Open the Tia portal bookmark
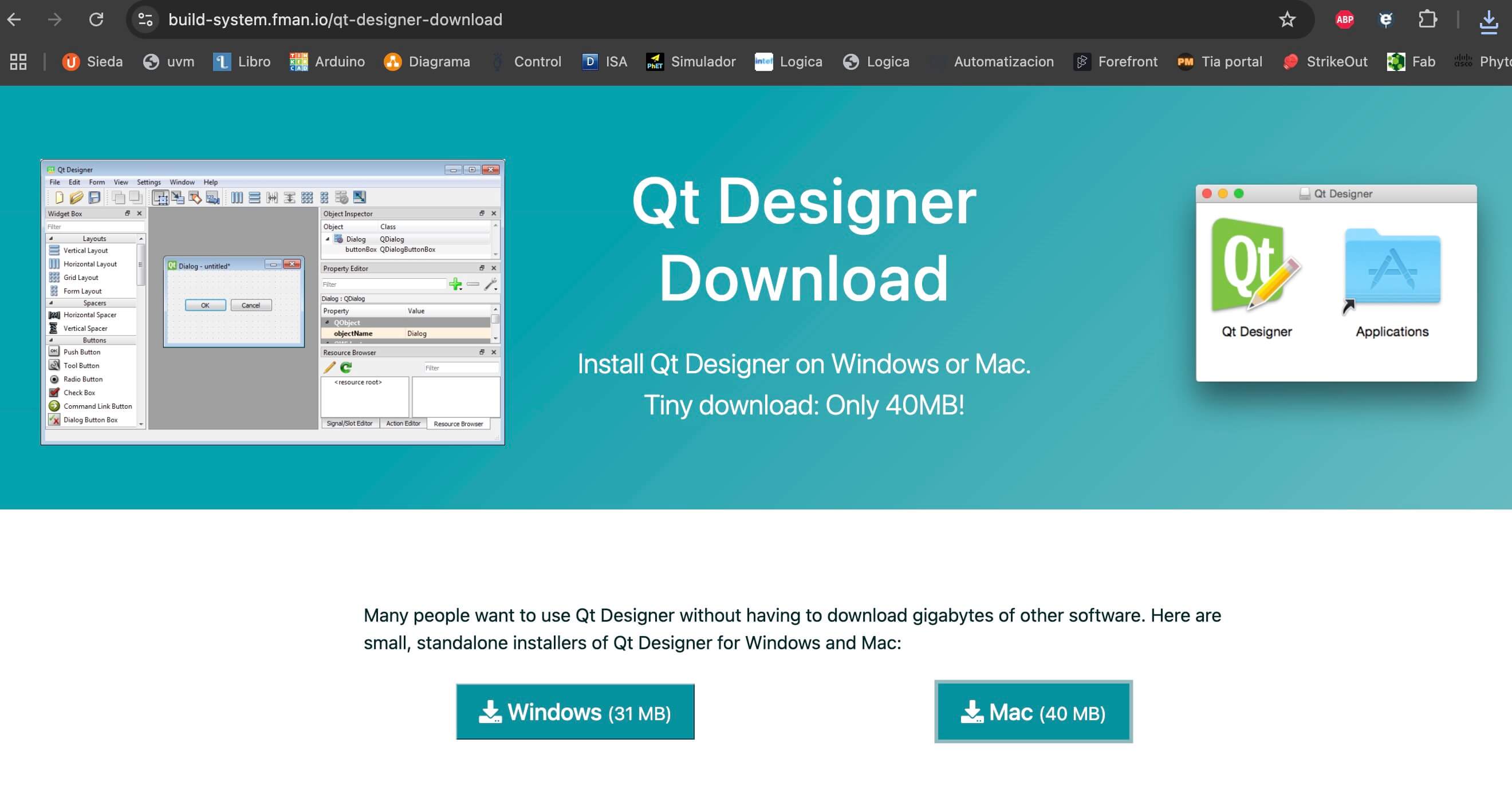This screenshot has width=1512, height=798. [x=1220, y=62]
